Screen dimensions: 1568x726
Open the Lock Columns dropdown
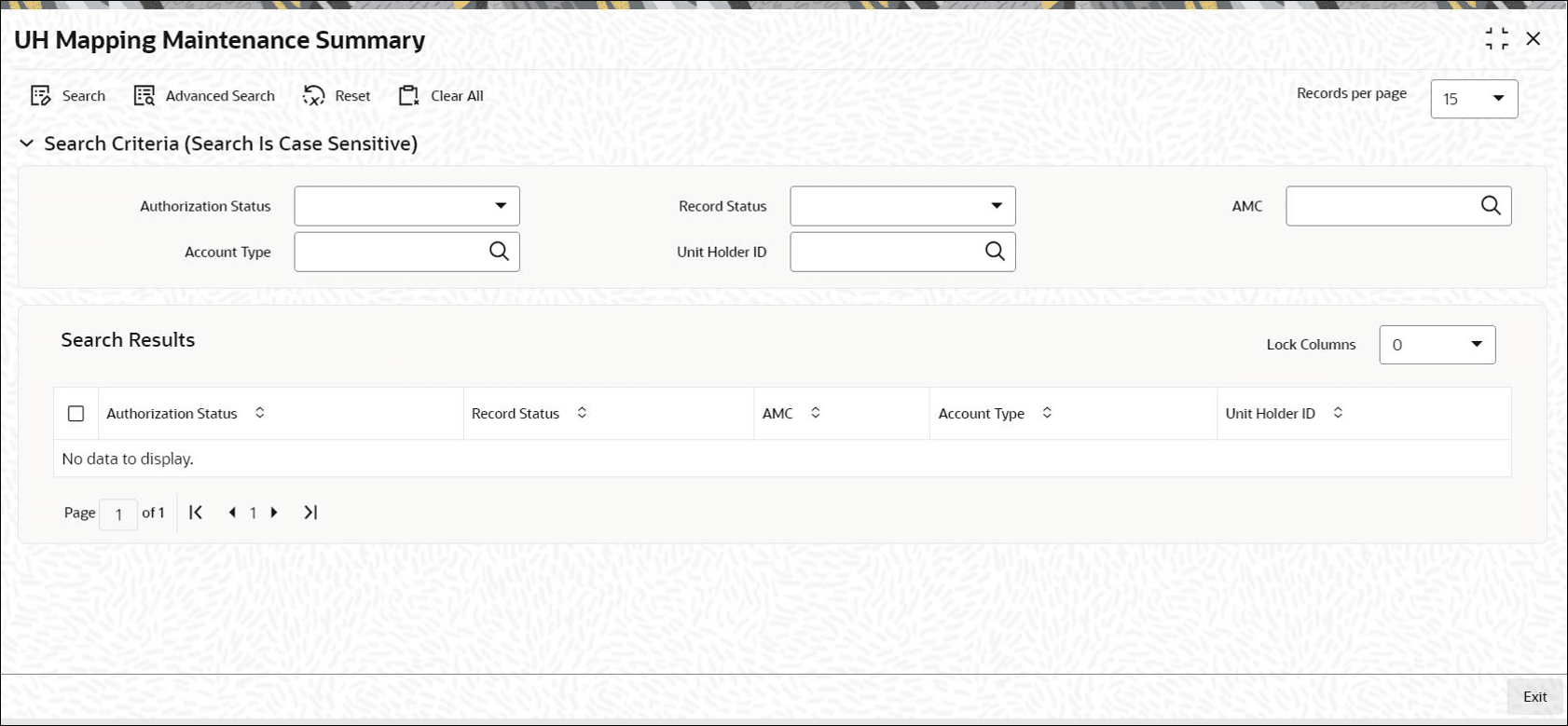pyautogui.click(x=1437, y=345)
